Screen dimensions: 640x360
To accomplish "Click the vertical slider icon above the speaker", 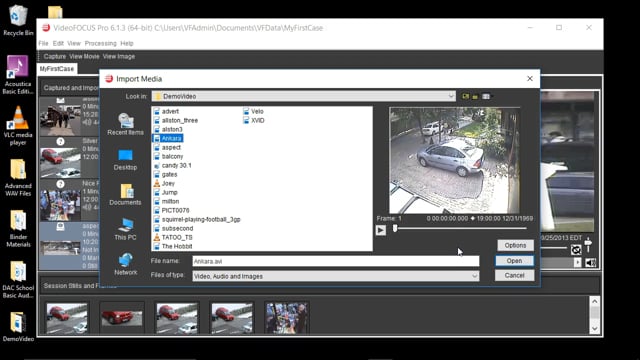I will (x=588, y=244).
